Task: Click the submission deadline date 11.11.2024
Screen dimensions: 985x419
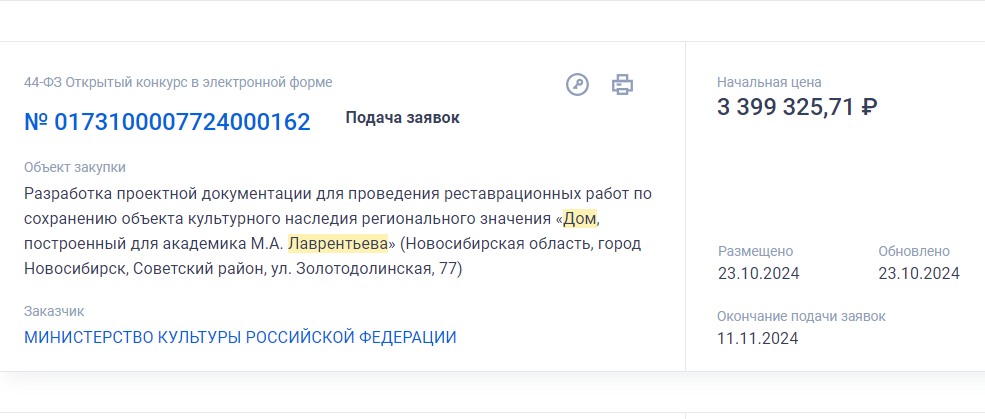Action: (757, 338)
